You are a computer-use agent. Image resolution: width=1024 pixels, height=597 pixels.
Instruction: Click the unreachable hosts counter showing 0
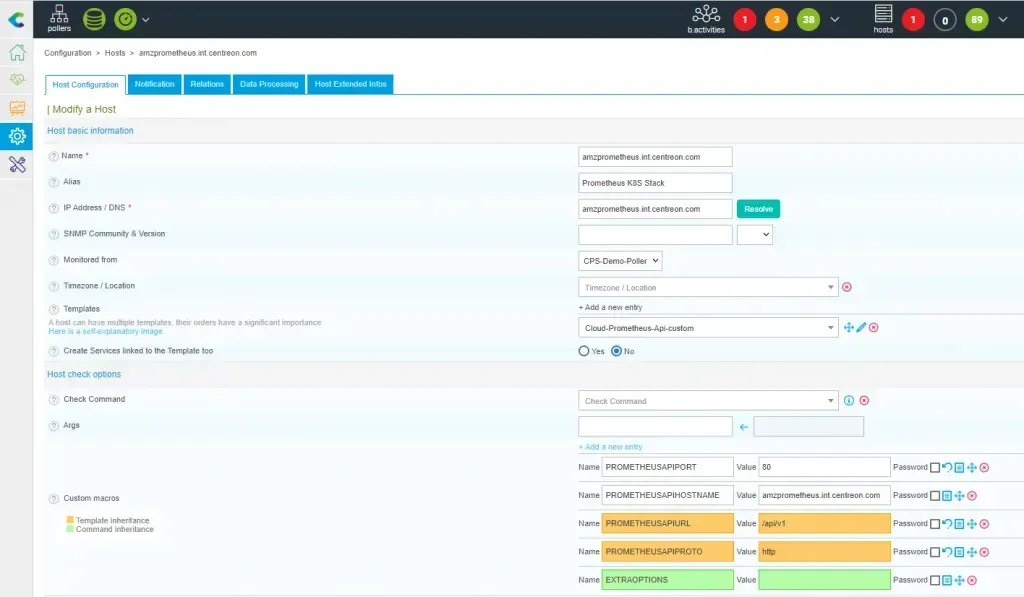point(945,20)
